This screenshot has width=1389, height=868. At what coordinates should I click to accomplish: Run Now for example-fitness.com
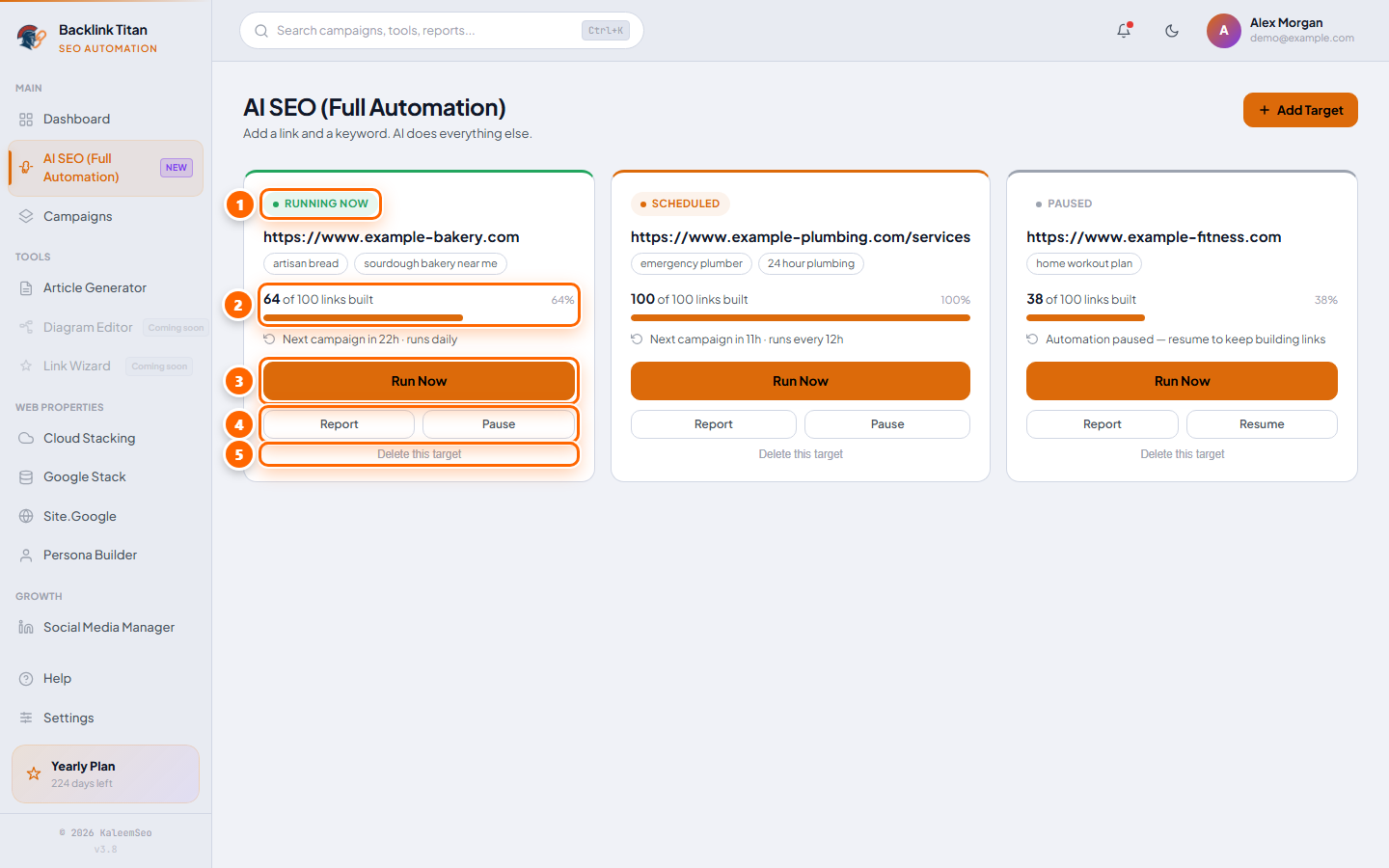(1182, 381)
